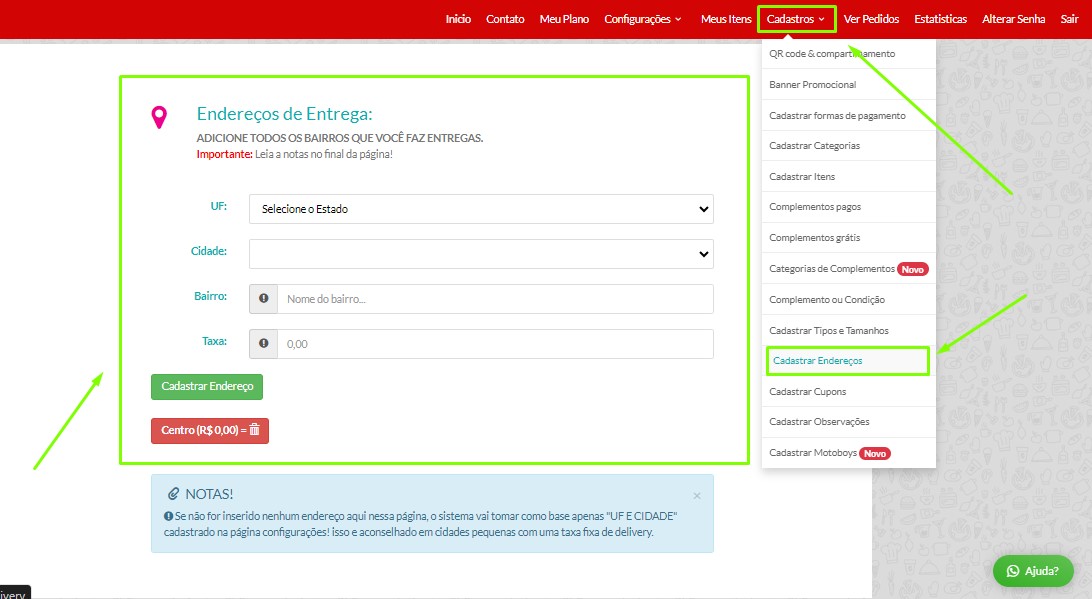
Task: Click the pink location pin icon
Action: 159,118
